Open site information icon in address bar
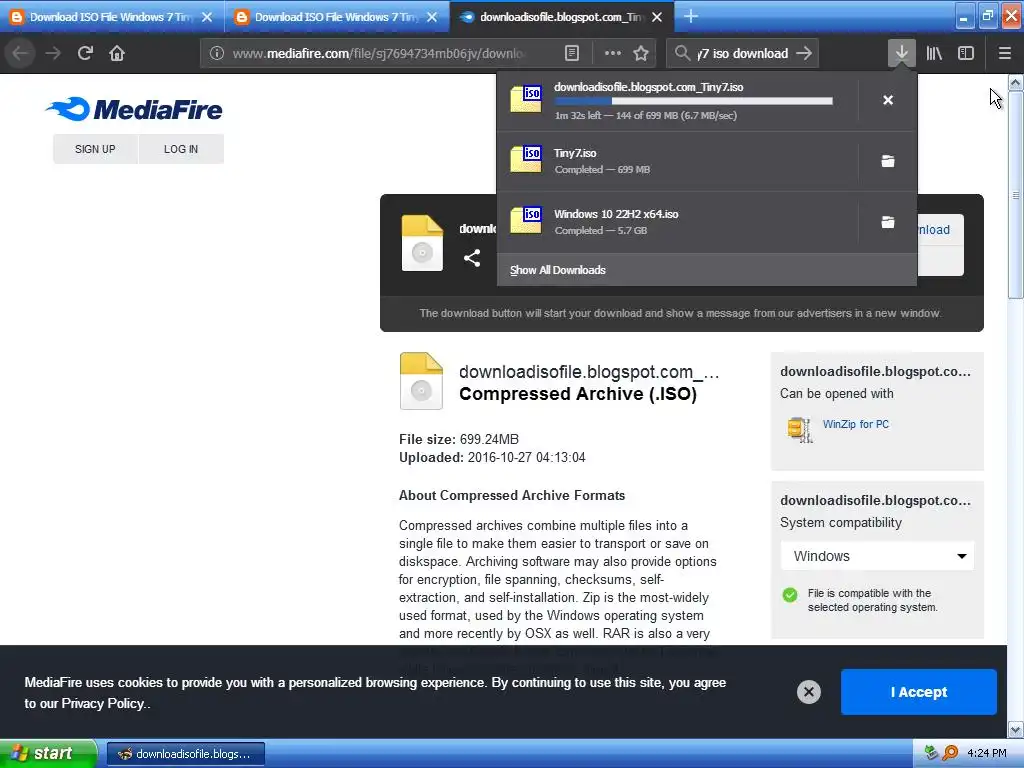 click(217, 53)
